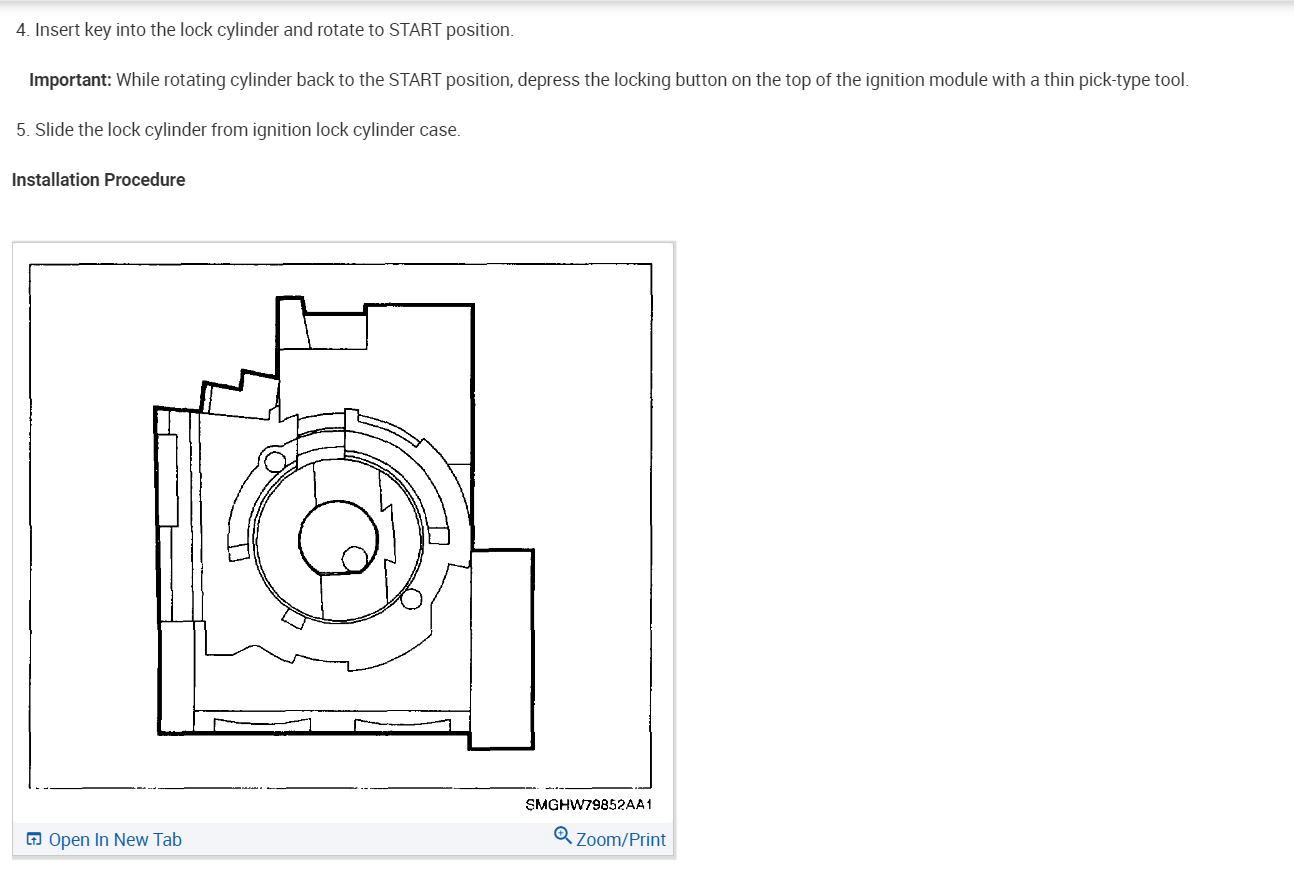Click the text 'thin pick-type tool'
The height and width of the screenshot is (870, 1294).
click(x=1115, y=80)
